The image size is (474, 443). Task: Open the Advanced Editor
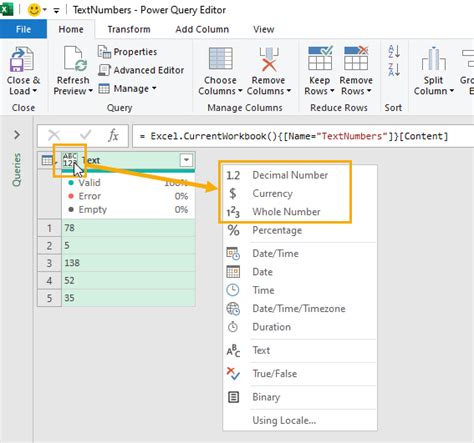141,70
